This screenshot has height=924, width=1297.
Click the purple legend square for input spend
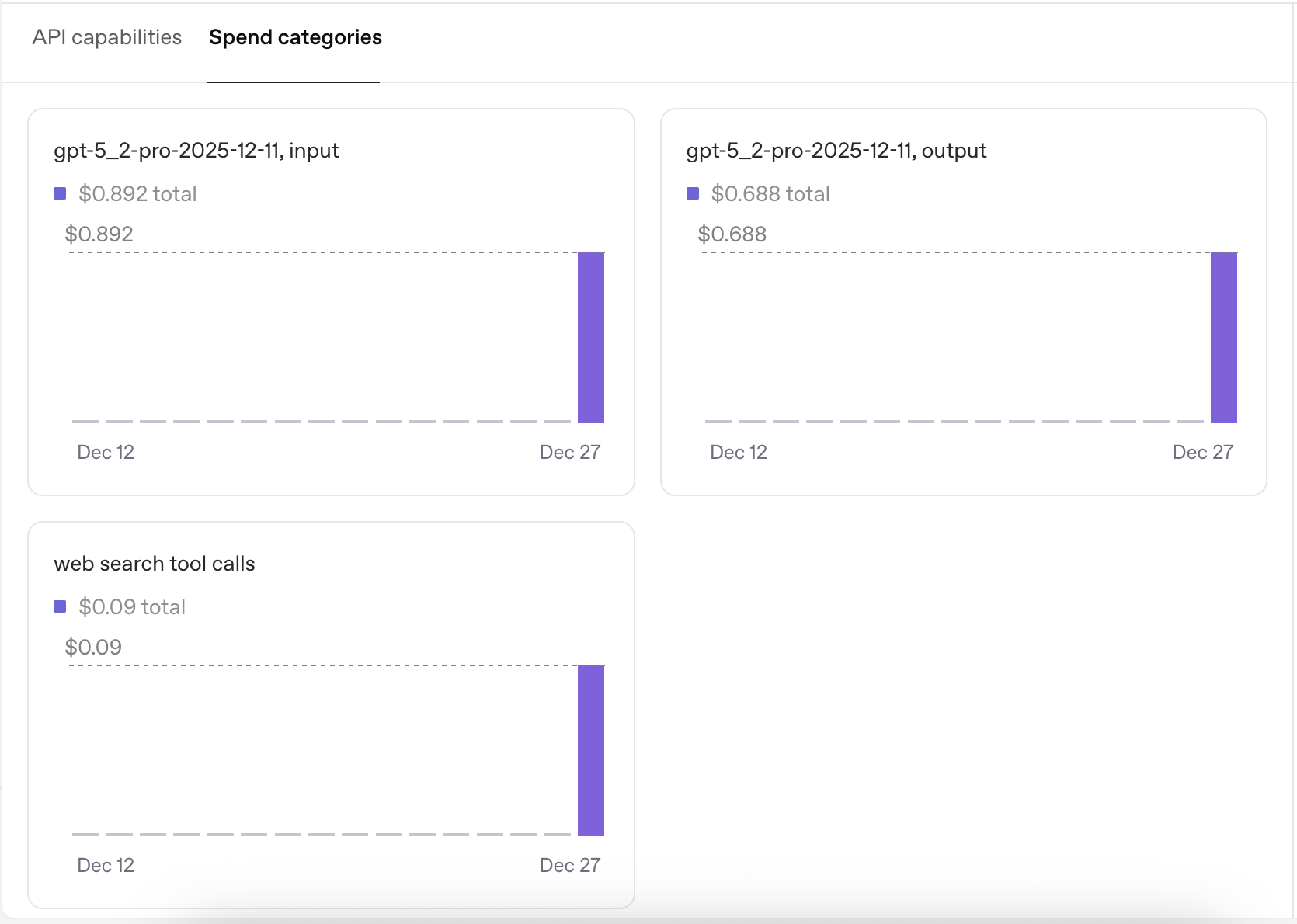pos(60,193)
